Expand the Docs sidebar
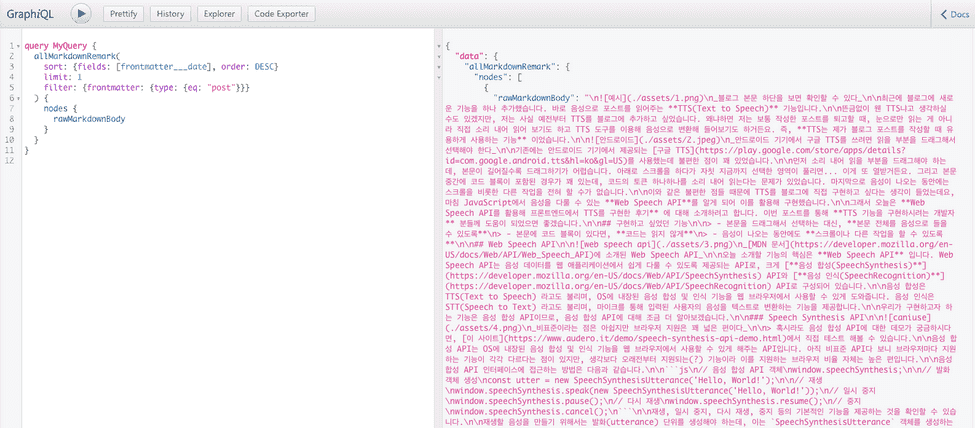 [x=955, y=14]
